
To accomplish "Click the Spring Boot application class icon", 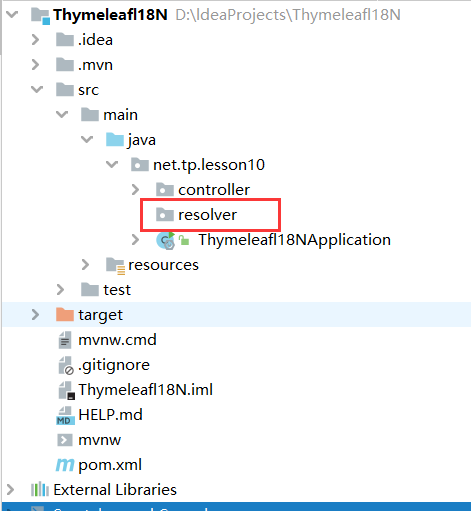I will point(166,240).
